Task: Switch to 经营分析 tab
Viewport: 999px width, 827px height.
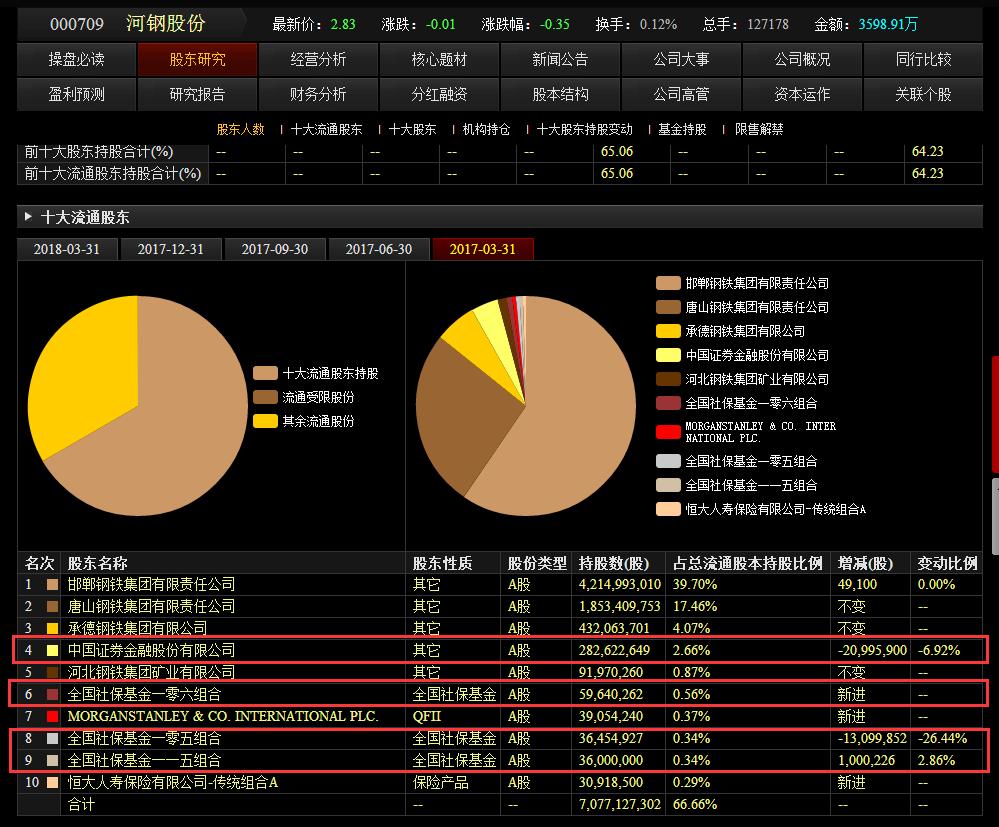Action: tap(318, 60)
